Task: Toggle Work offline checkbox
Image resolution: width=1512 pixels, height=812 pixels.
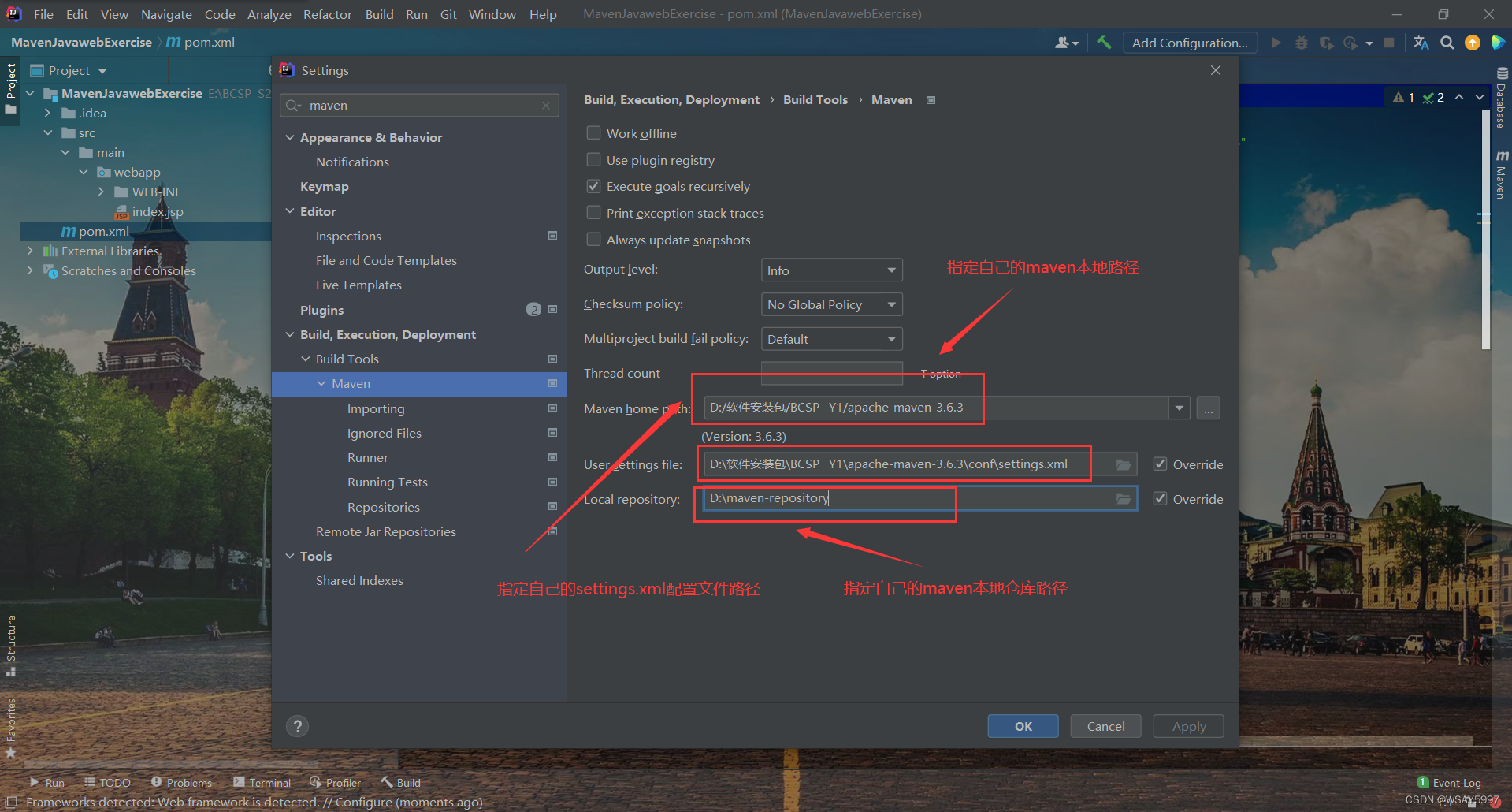Action: tap(594, 133)
